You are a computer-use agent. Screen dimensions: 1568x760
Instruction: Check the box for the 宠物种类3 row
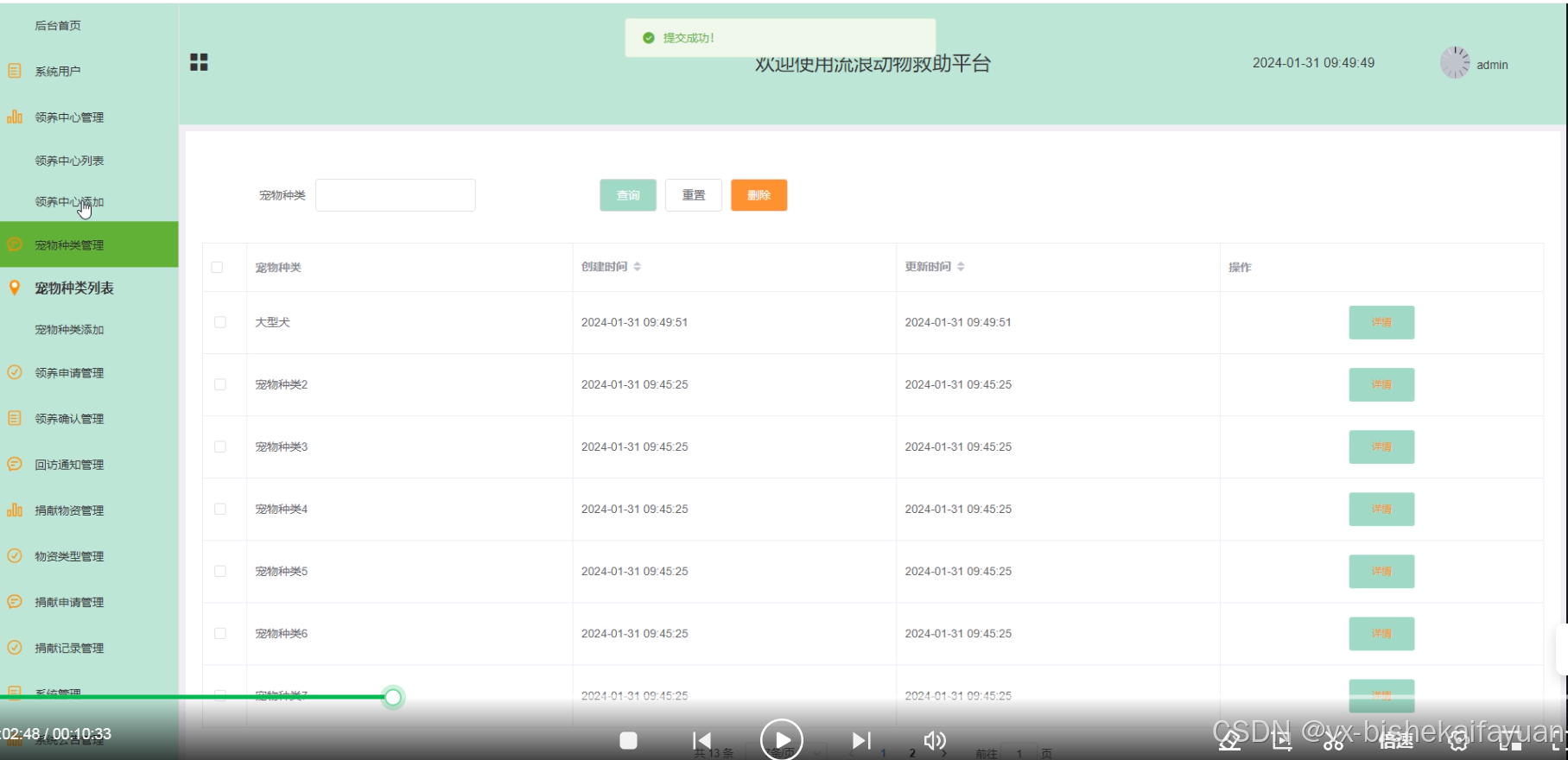pyautogui.click(x=220, y=446)
